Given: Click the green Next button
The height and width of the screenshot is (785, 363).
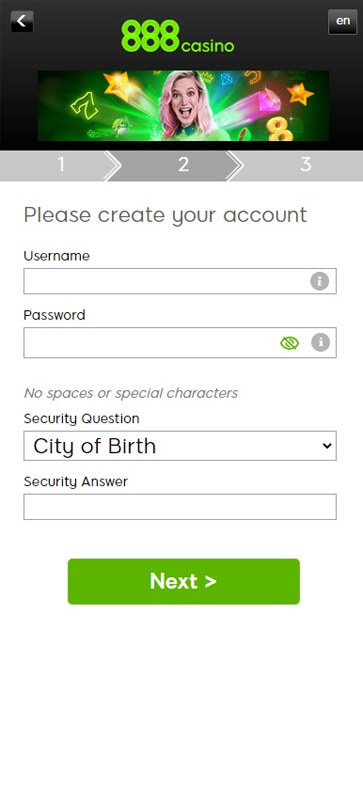Looking at the screenshot, I should [184, 581].
